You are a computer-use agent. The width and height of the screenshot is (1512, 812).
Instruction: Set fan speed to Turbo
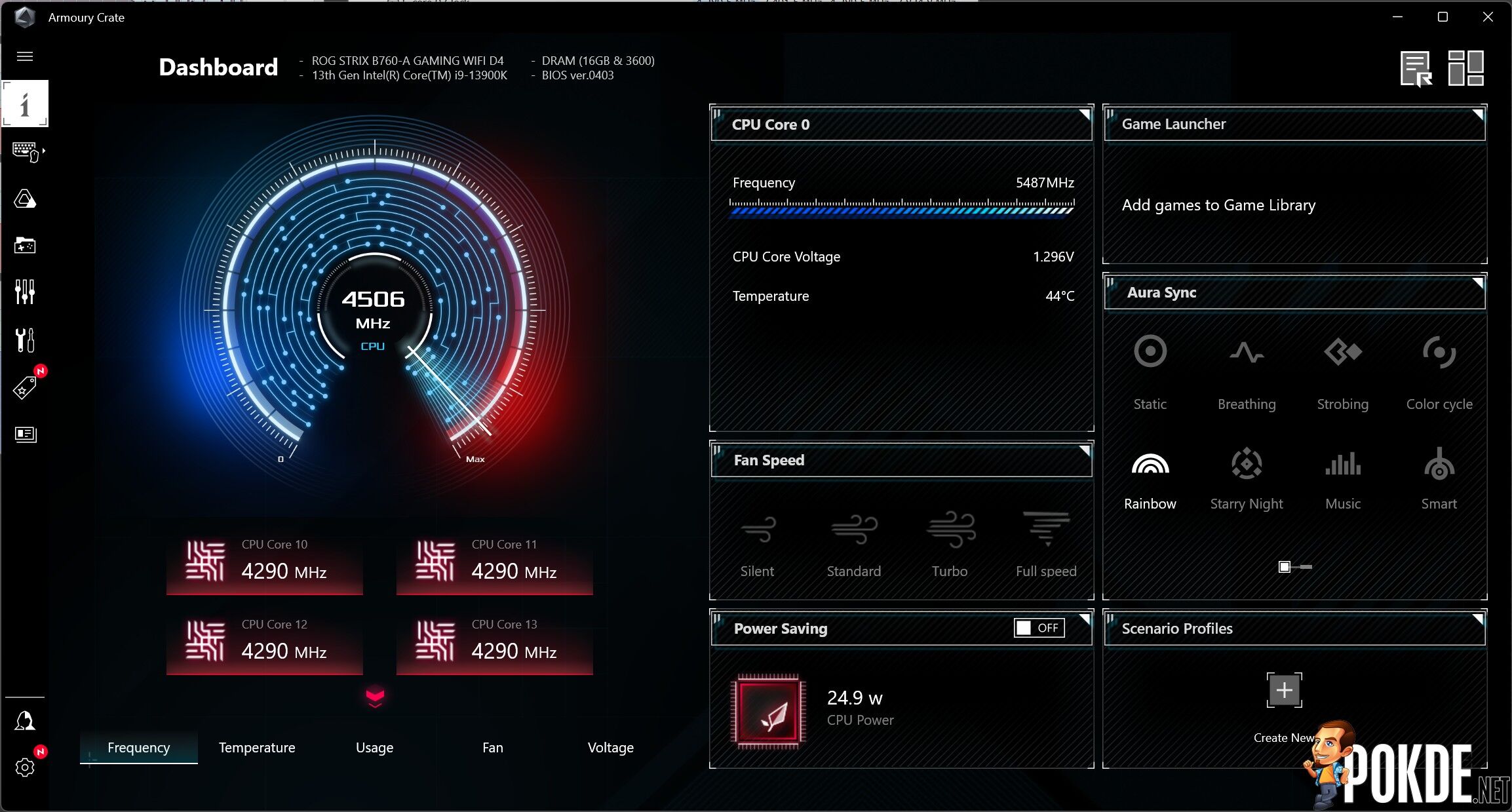click(x=950, y=545)
